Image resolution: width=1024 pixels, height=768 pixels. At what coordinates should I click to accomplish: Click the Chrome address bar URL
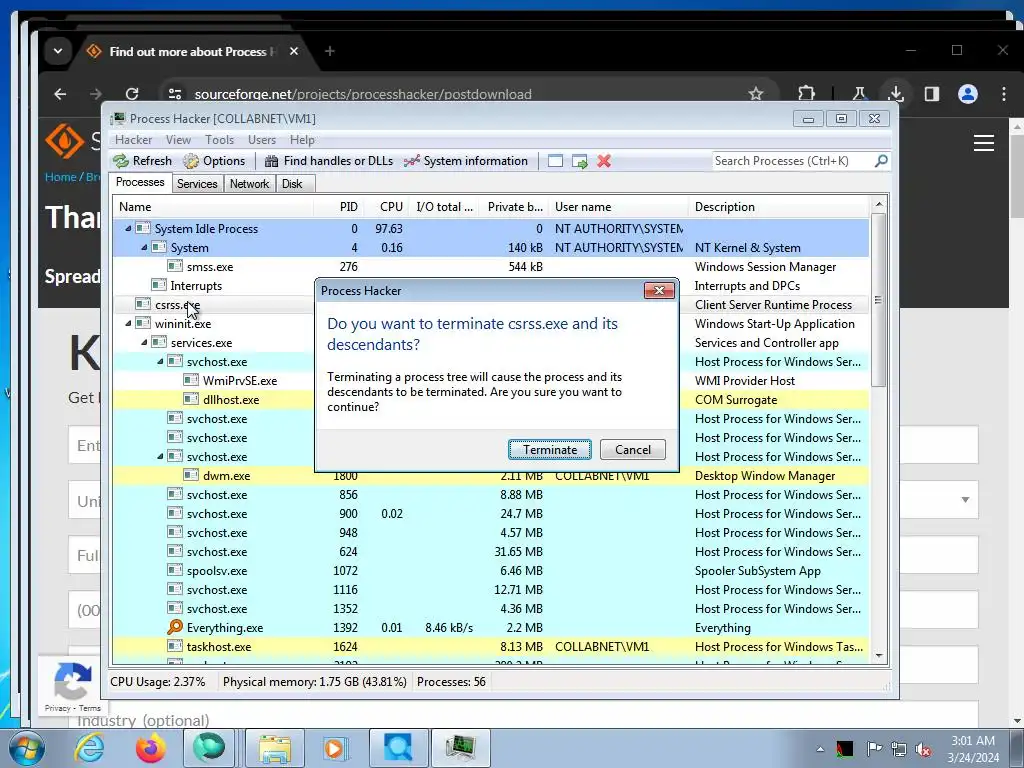click(x=363, y=94)
